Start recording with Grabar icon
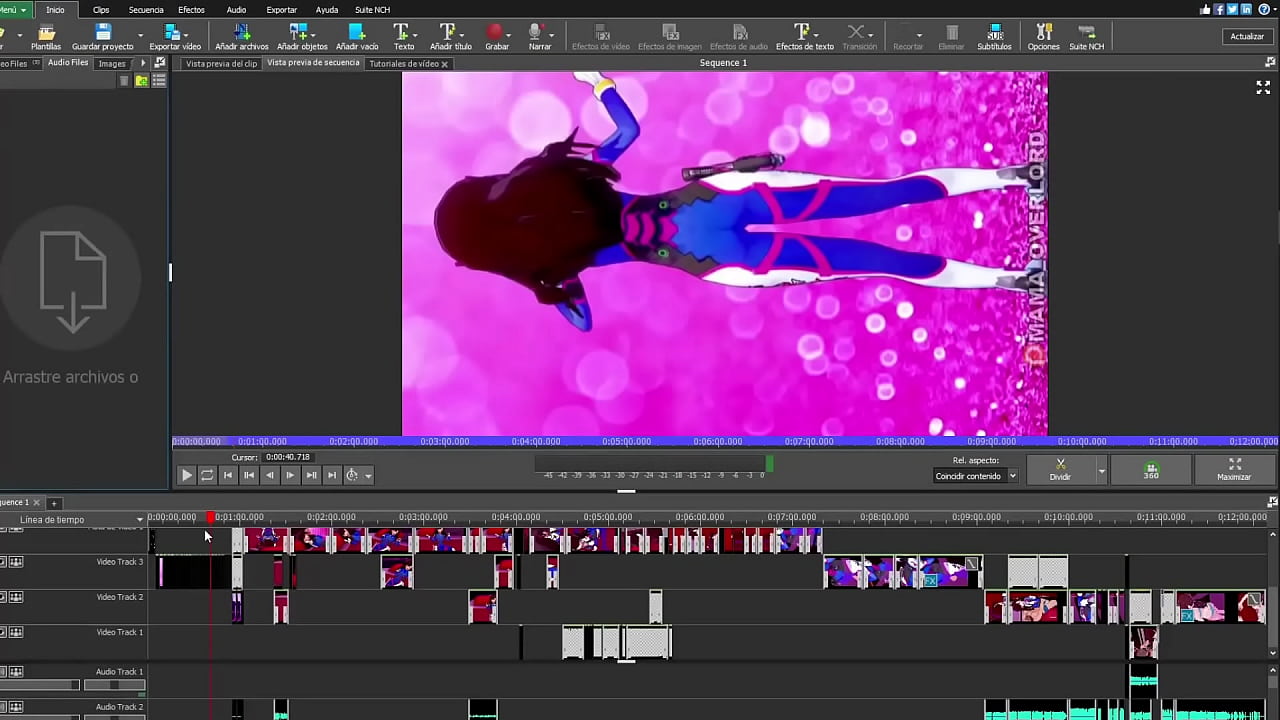1280x720 pixels. [495, 32]
